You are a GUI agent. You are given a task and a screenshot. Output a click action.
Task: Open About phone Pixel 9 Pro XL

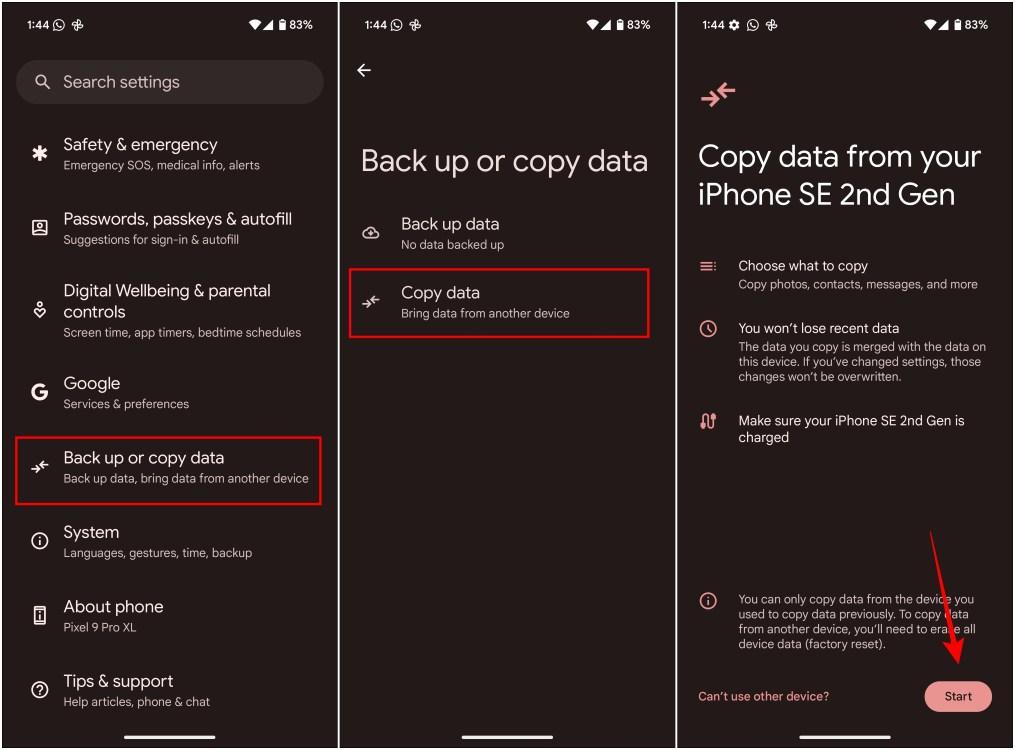tap(168, 616)
